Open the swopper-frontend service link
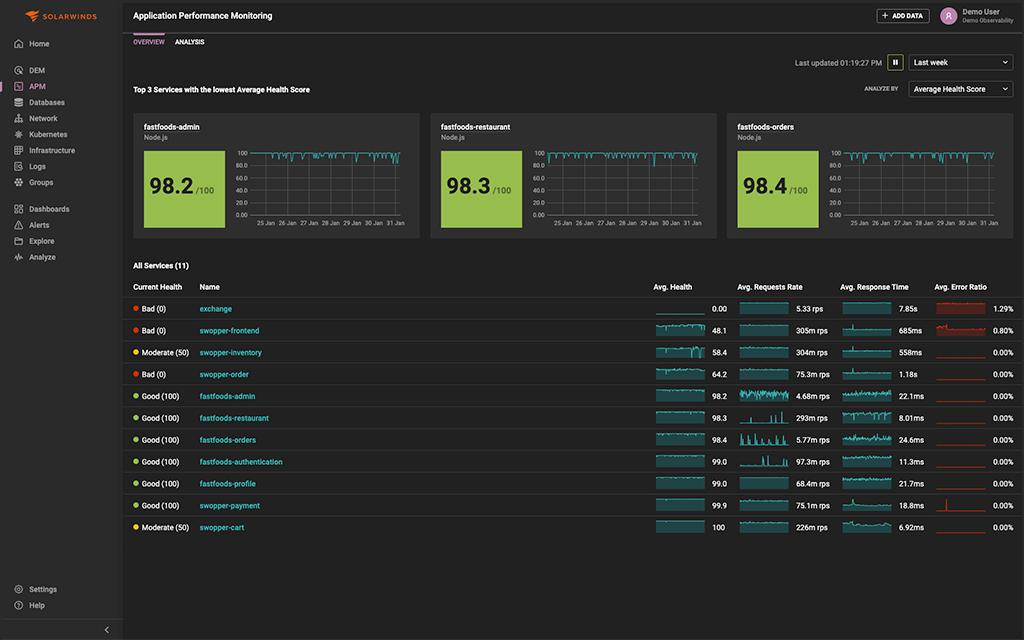1024x640 pixels. click(229, 330)
